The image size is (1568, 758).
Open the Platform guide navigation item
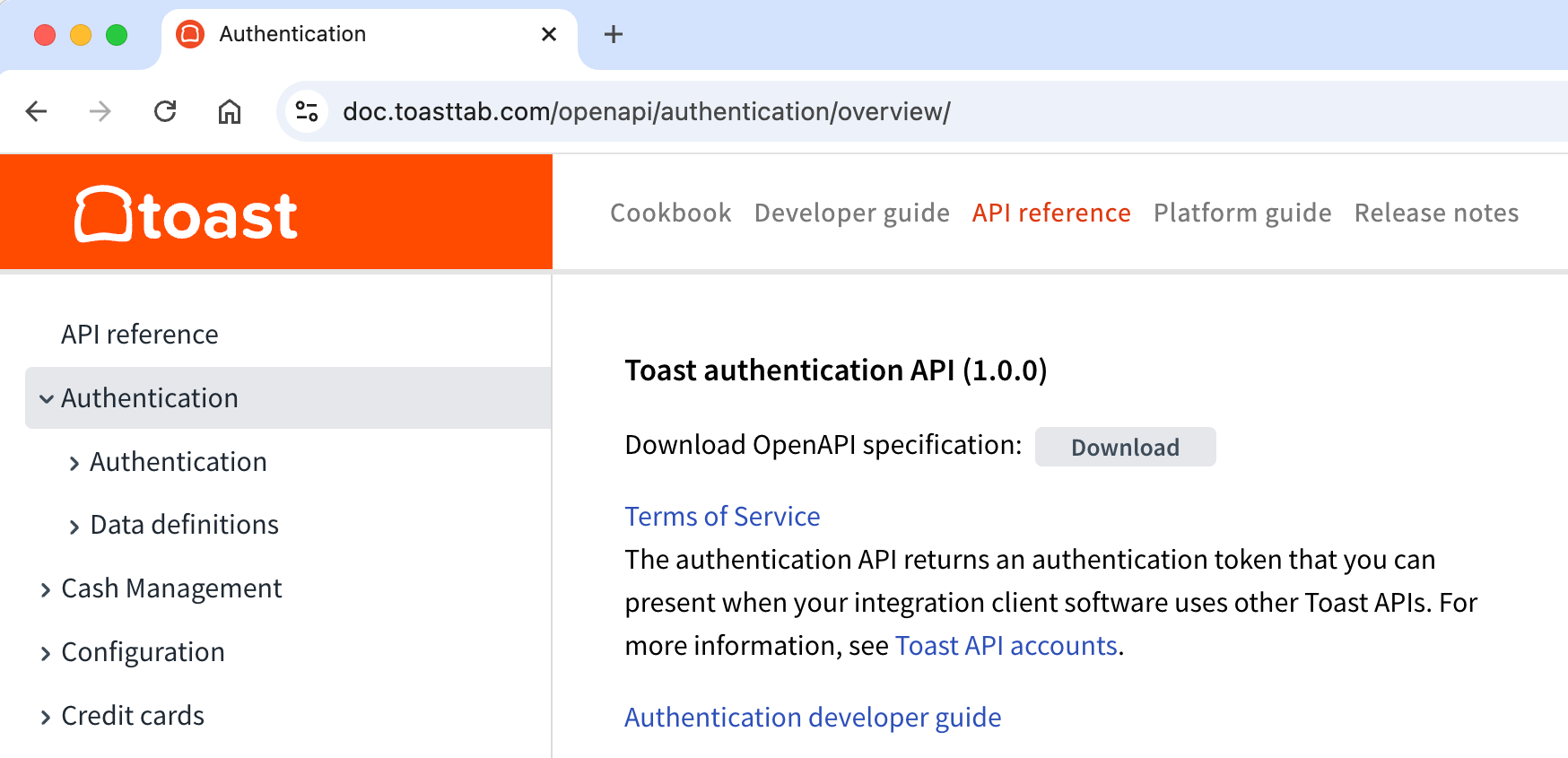tap(1242, 213)
